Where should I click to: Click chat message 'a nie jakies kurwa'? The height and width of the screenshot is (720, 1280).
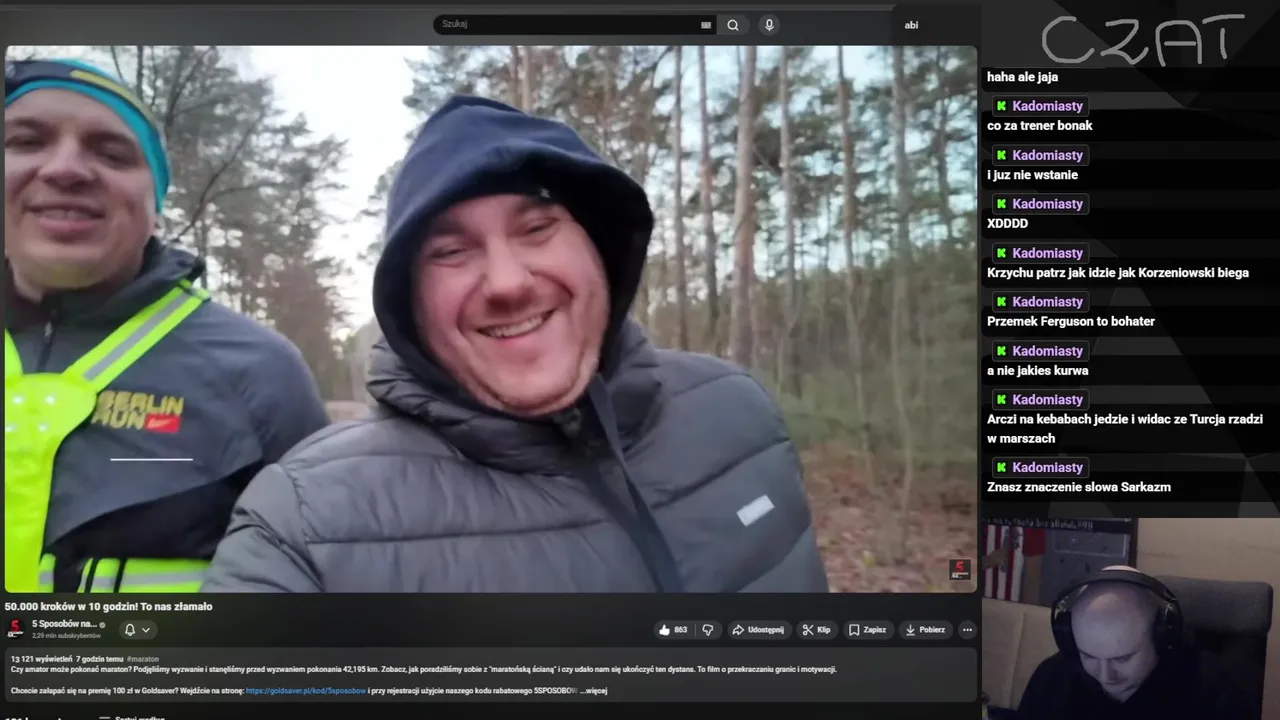tap(1038, 371)
